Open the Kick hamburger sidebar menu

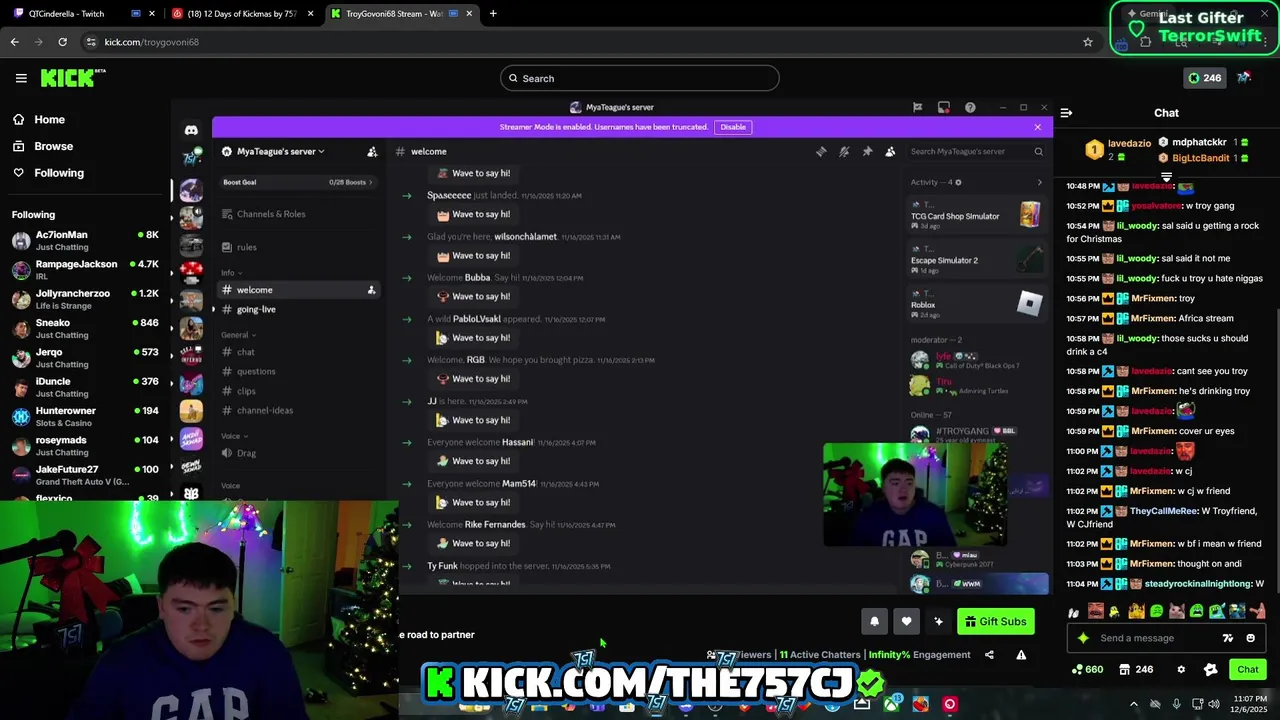pos(21,78)
